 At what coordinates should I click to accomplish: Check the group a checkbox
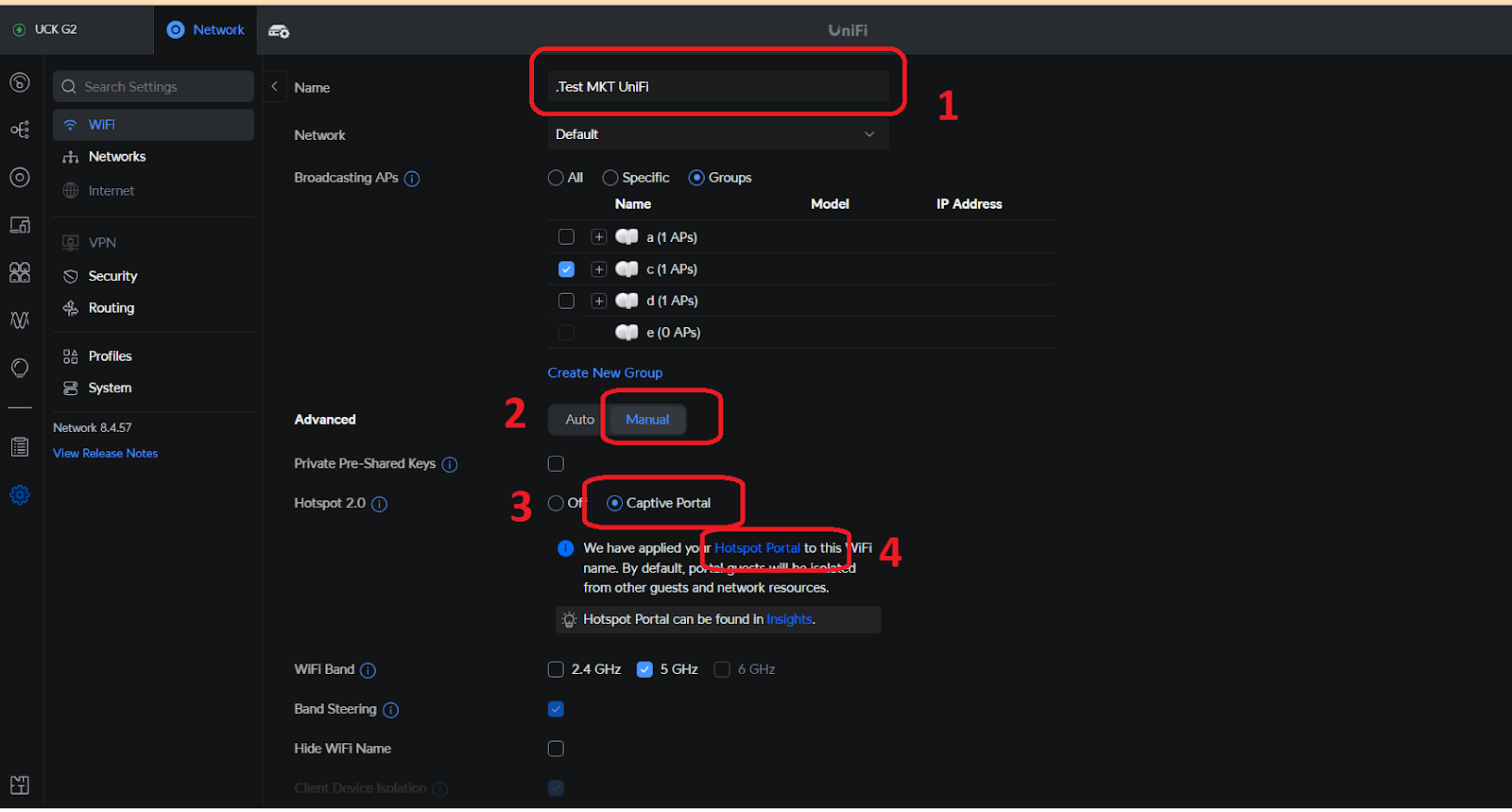(566, 236)
